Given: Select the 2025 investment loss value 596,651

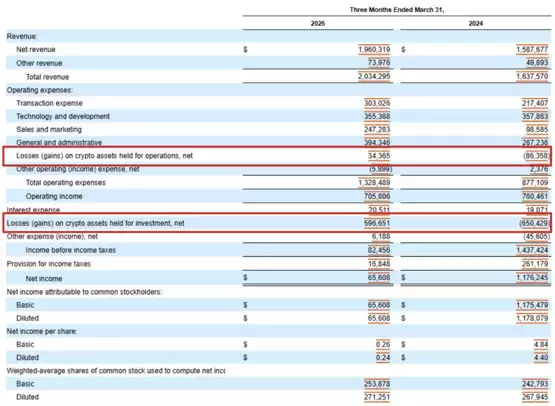Looking at the screenshot, I should click(377, 223).
